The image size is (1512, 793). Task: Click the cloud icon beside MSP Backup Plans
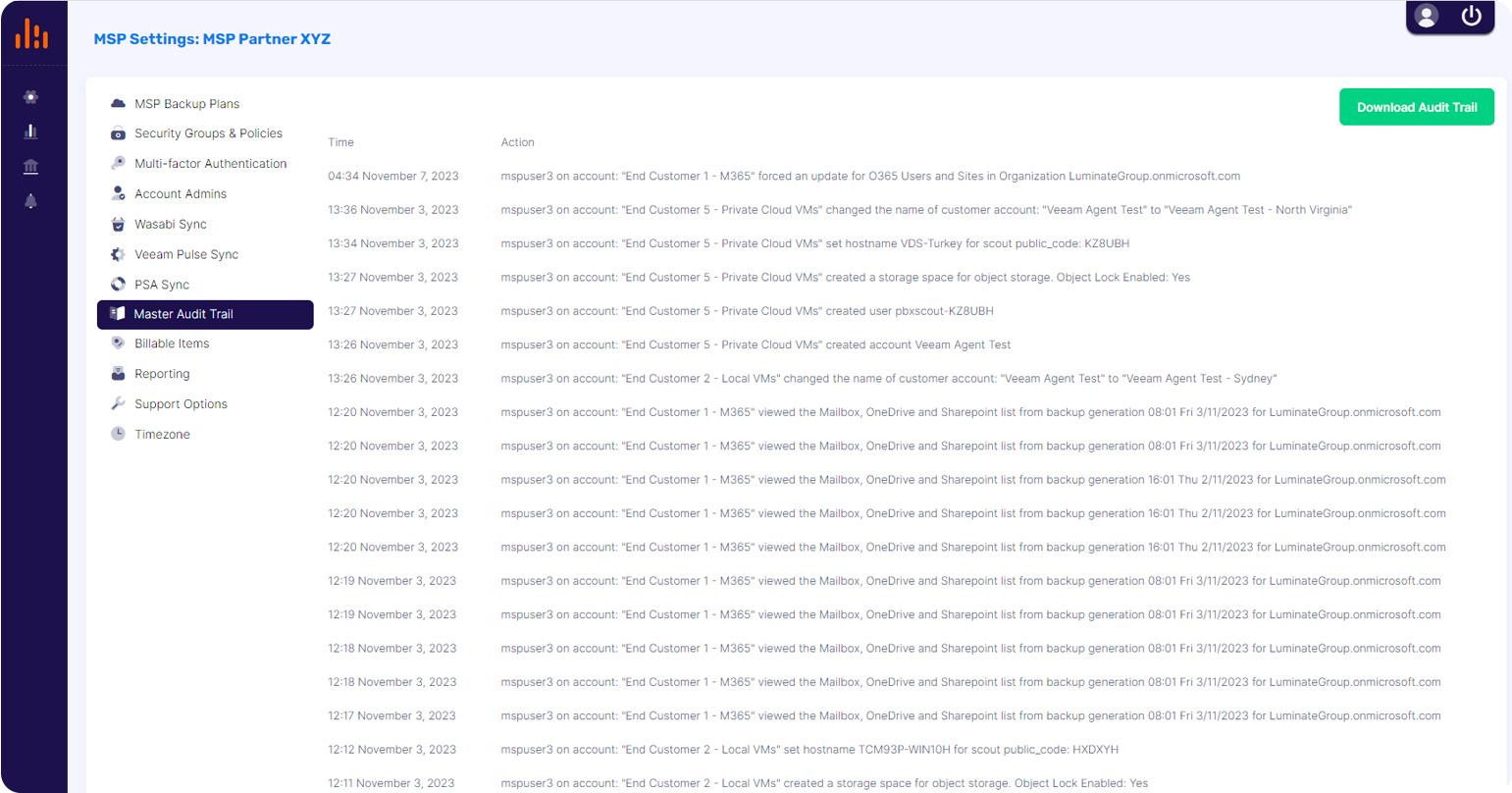coord(118,103)
